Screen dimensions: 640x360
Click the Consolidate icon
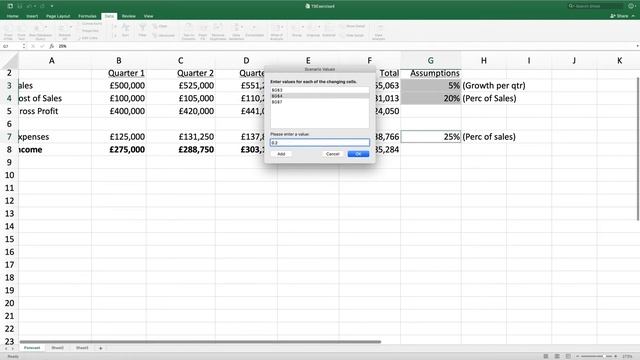[255, 31]
